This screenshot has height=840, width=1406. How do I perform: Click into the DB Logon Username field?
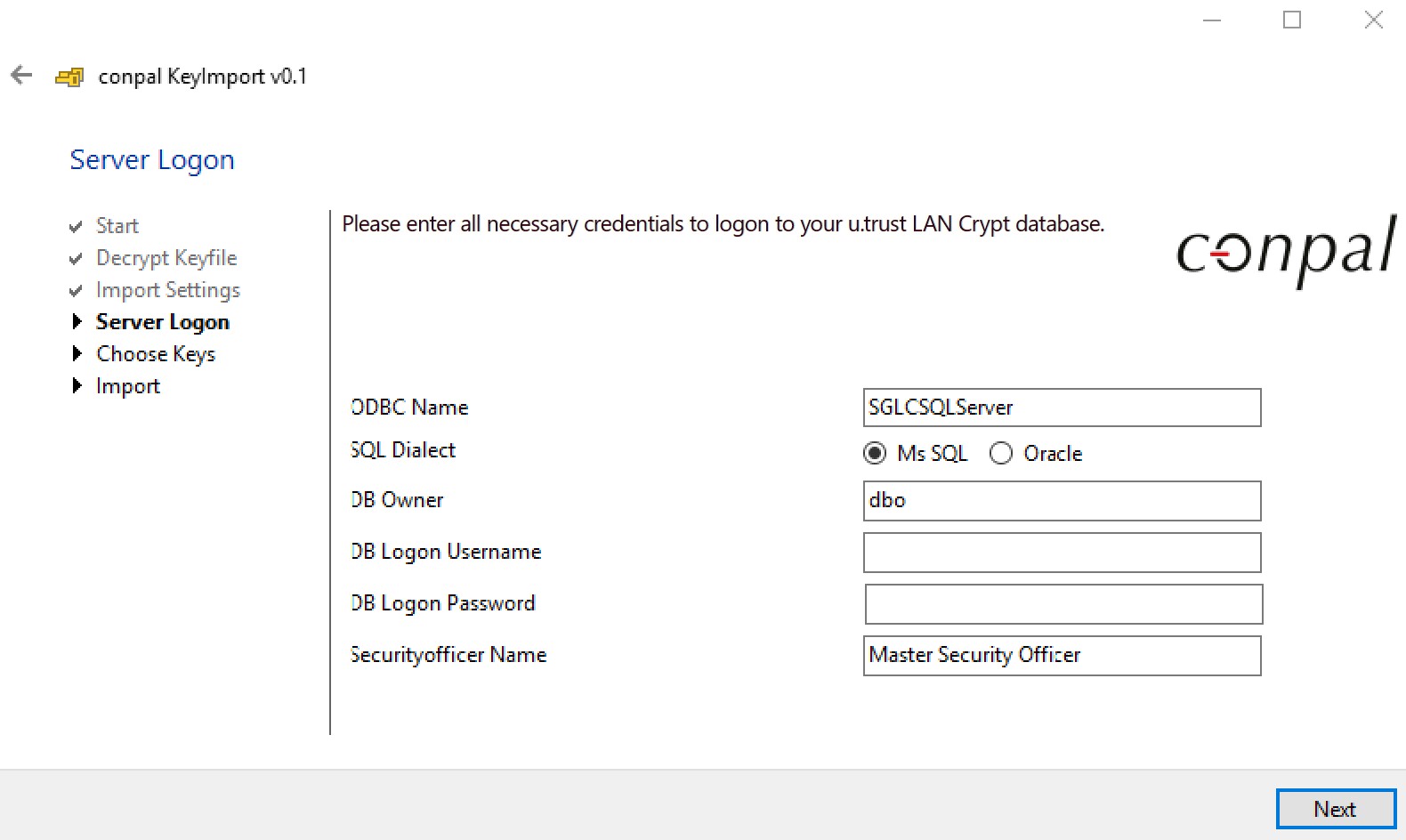tap(1062, 553)
